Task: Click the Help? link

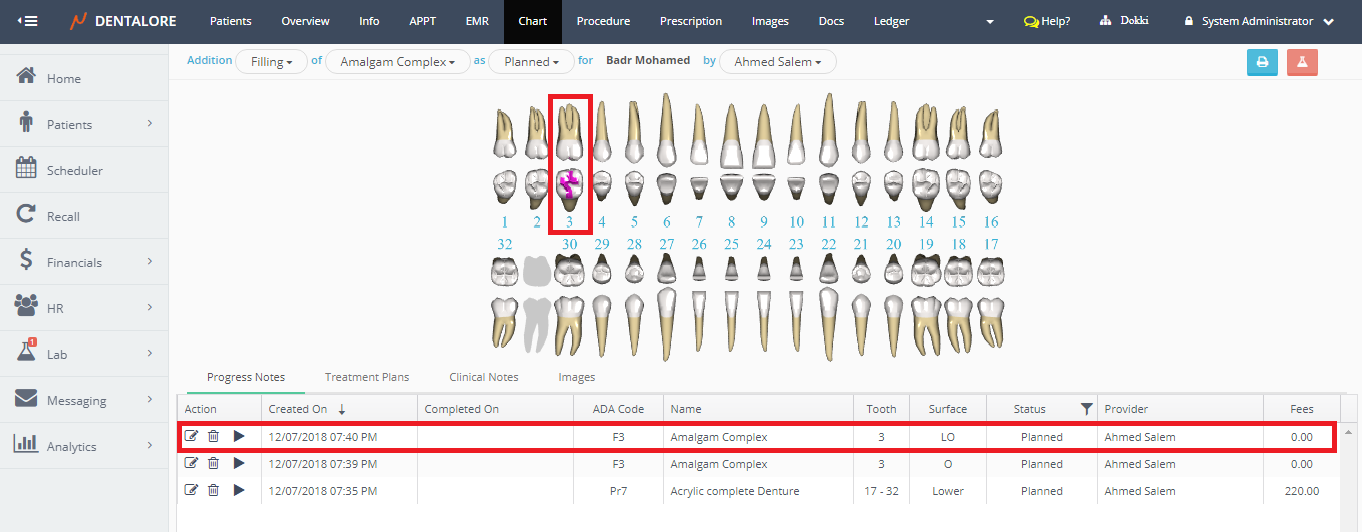Action: pyautogui.click(x=1046, y=21)
